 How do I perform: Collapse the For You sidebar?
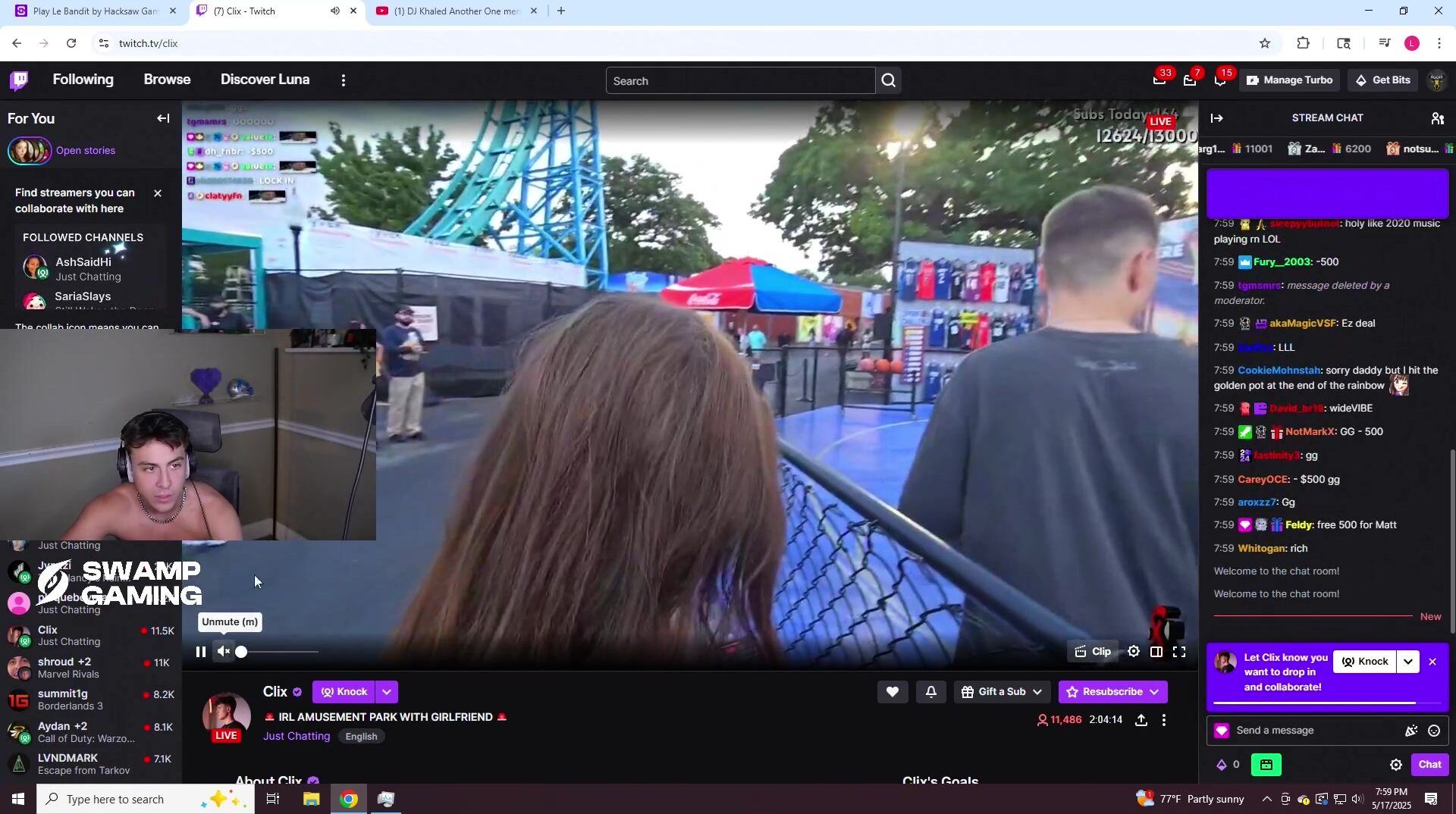pos(163,118)
